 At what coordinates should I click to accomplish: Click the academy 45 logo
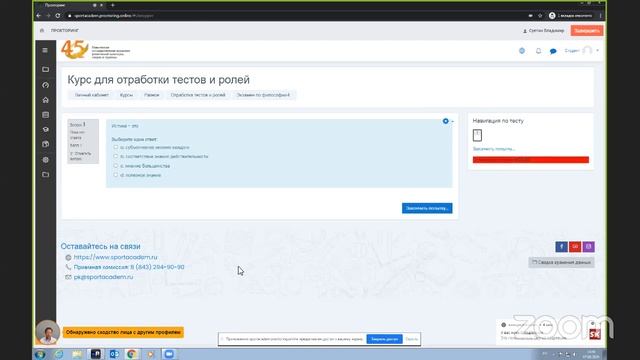pyautogui.click(x=74, y=50)
